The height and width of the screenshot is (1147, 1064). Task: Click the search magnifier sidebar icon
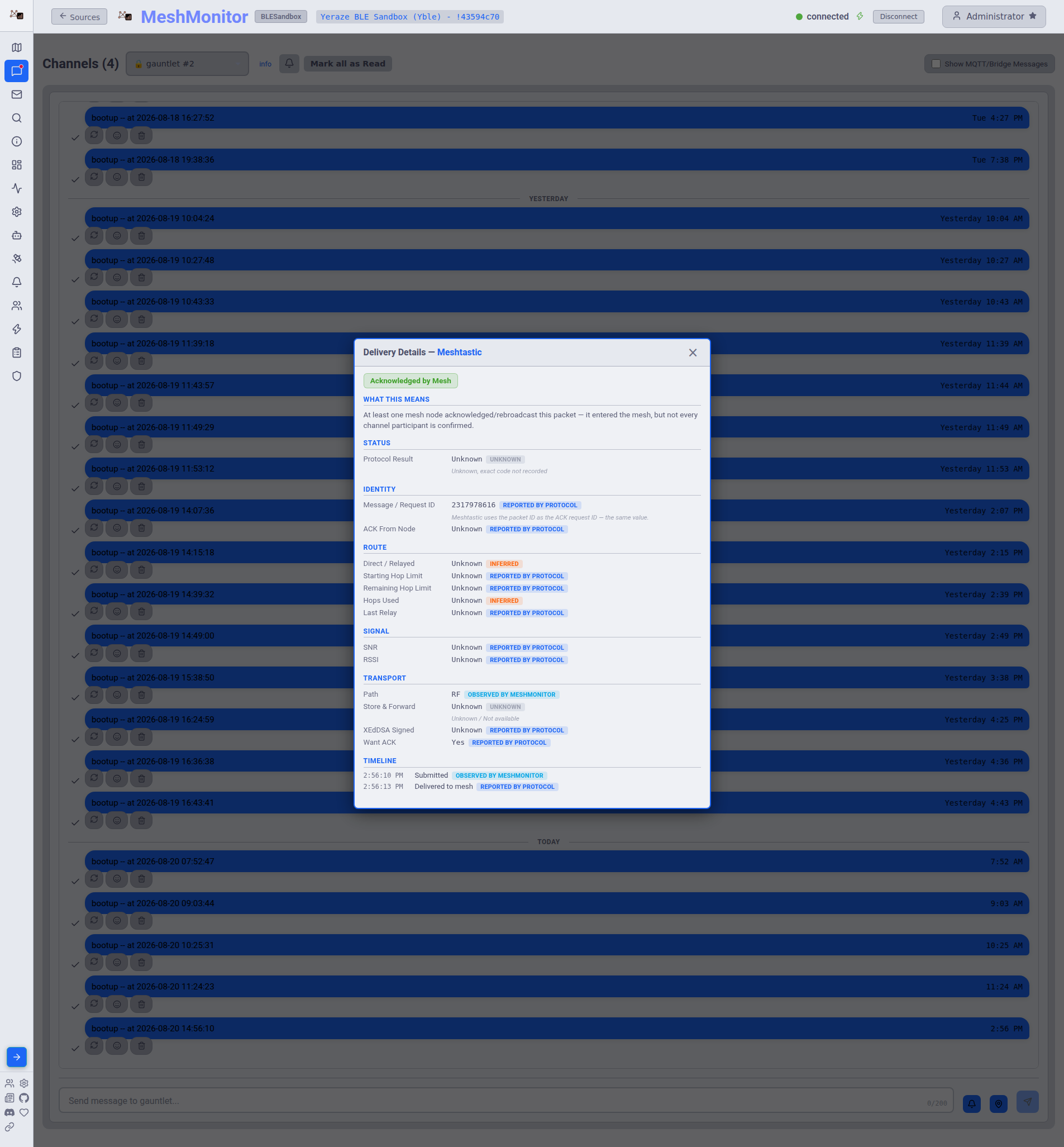17,118
